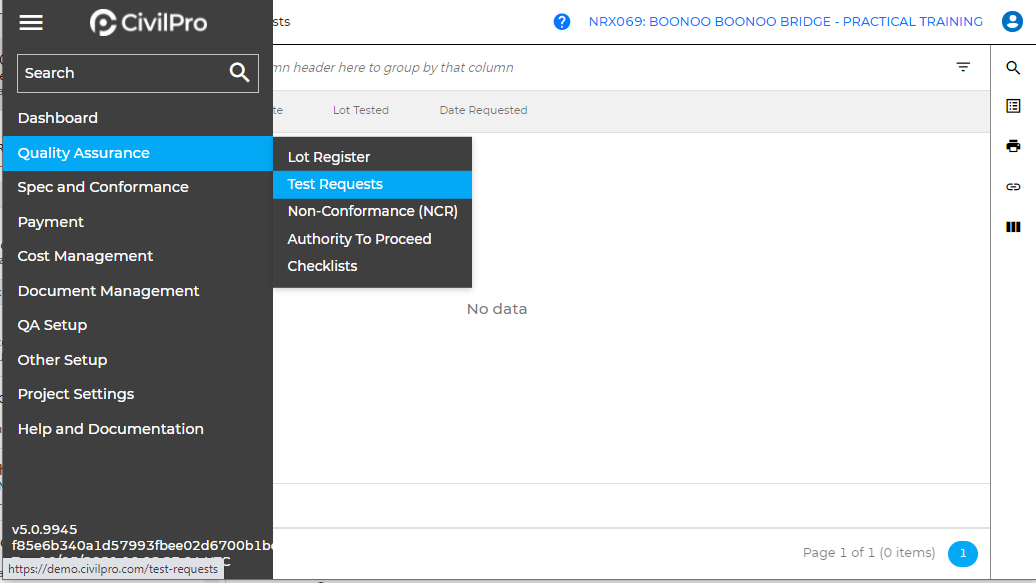Click the filter icon above the grid
This screenshot has width=1036, height=583.
coord(963,67)
